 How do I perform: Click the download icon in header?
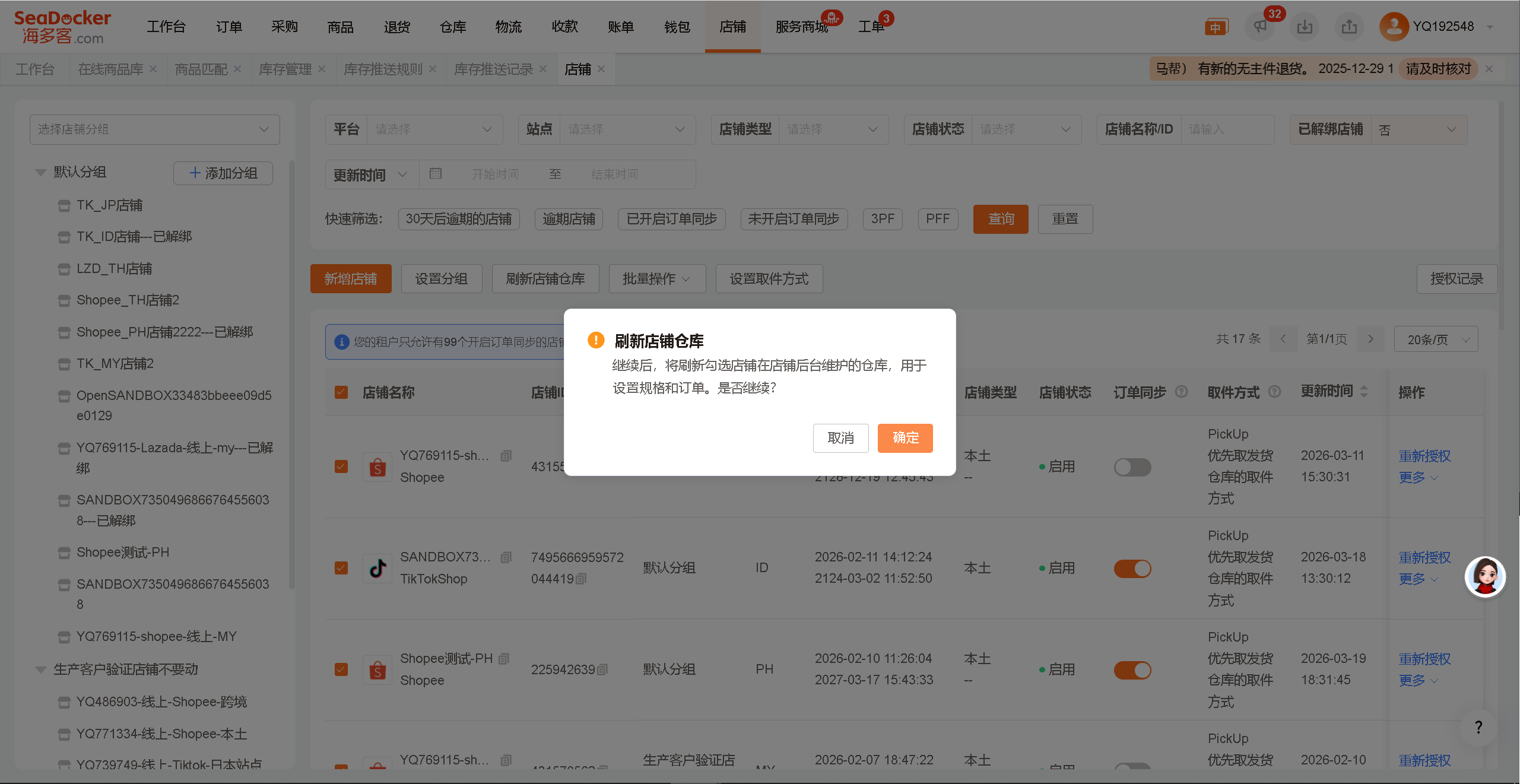(x=1305, y=27)
